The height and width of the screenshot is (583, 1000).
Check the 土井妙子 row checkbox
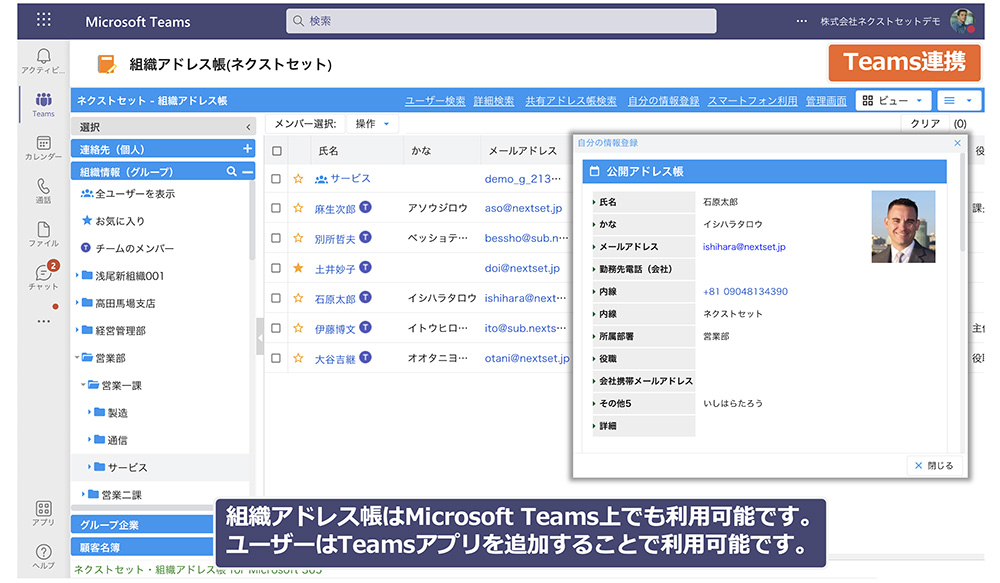point(276,268)
